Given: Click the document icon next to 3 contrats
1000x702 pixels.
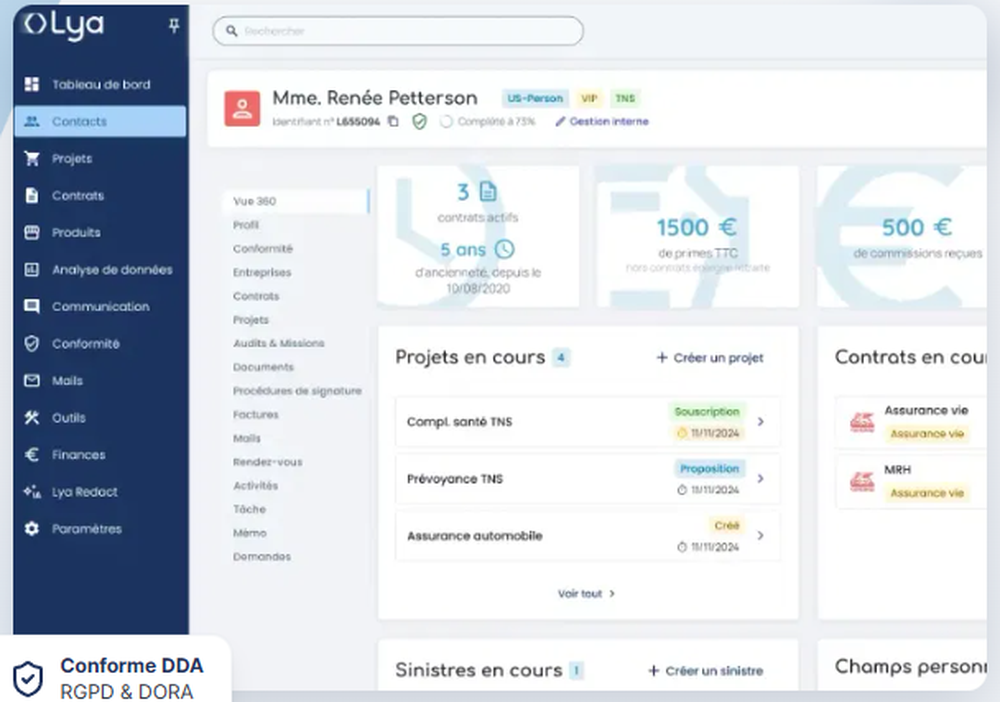Looking at the screenshot, I should 488,191.
